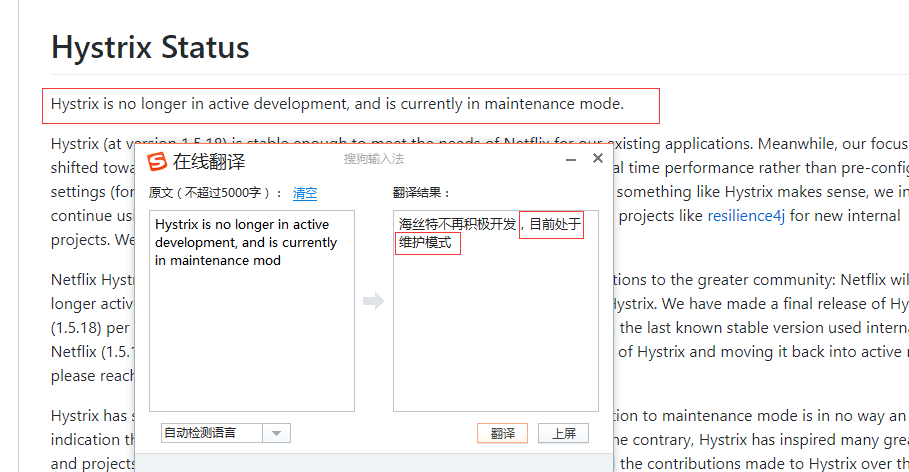The width and height of the screenshot is (909, 472).
Task: Click inside the translation result box
Action: (496, 311)
